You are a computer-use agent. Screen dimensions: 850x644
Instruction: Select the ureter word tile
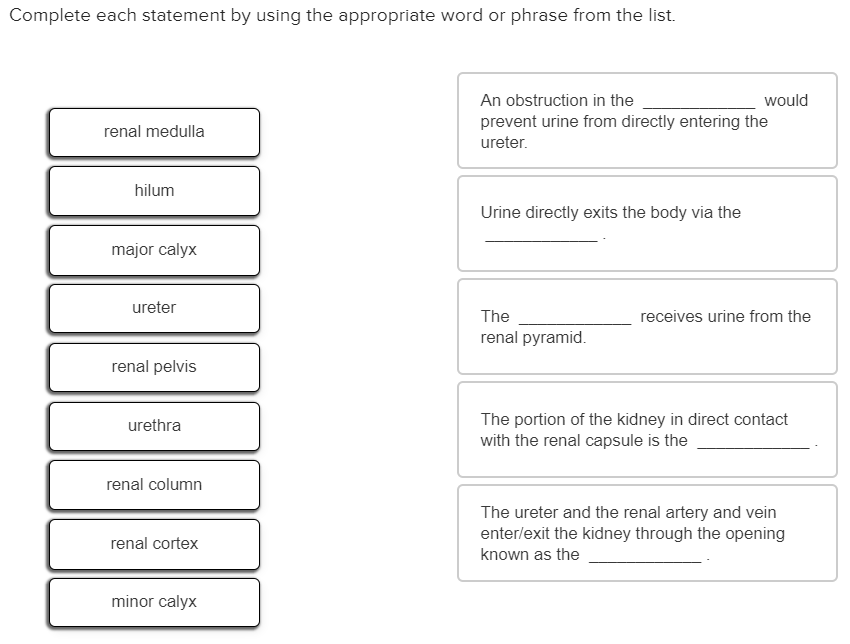click(154, 308)
